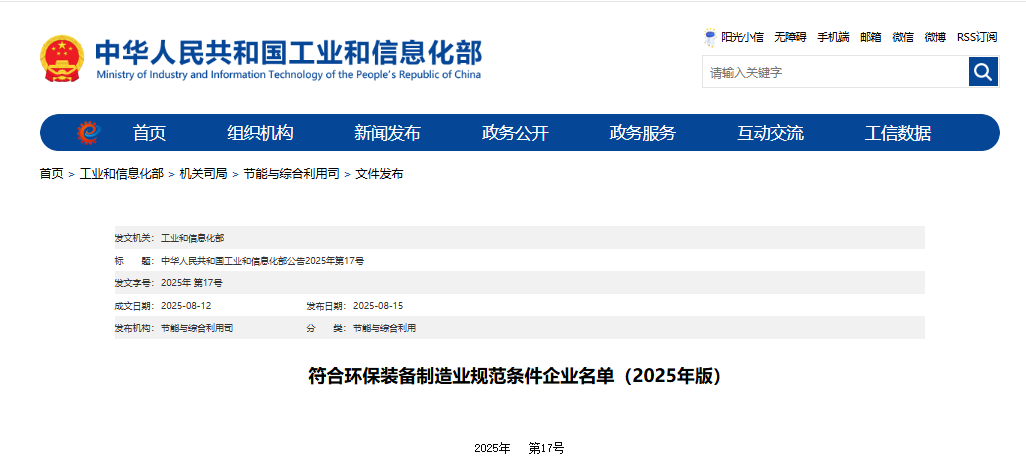Click the 无障碍 accessibility link
Screen dimensions: 1026x467
tap(790, 37)
